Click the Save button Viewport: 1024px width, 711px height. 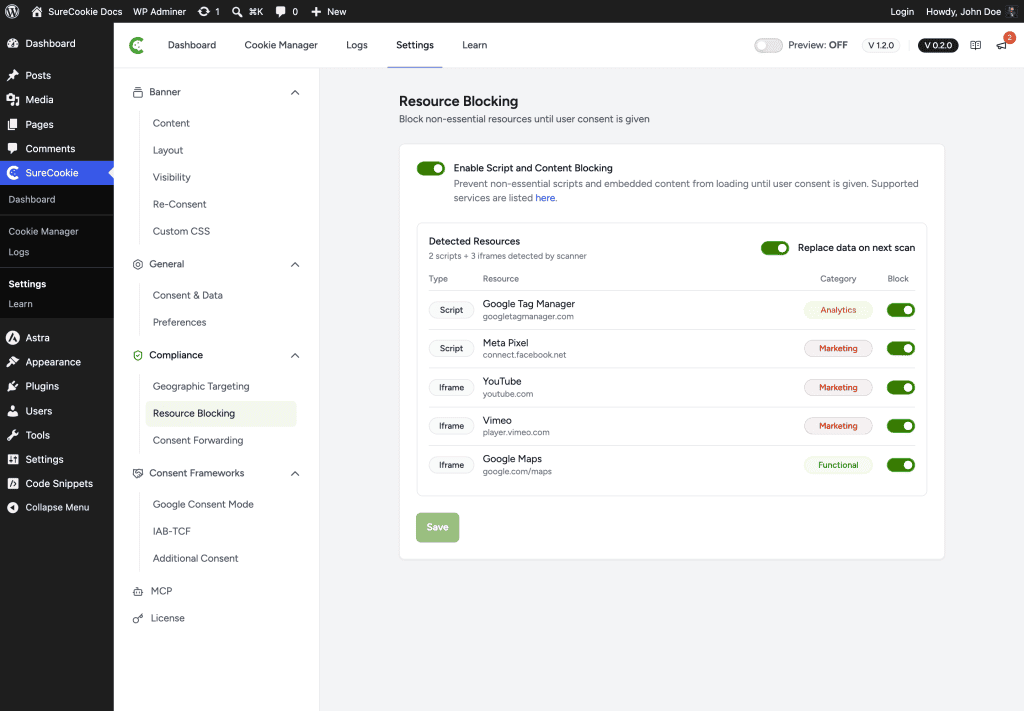(438, 528)
